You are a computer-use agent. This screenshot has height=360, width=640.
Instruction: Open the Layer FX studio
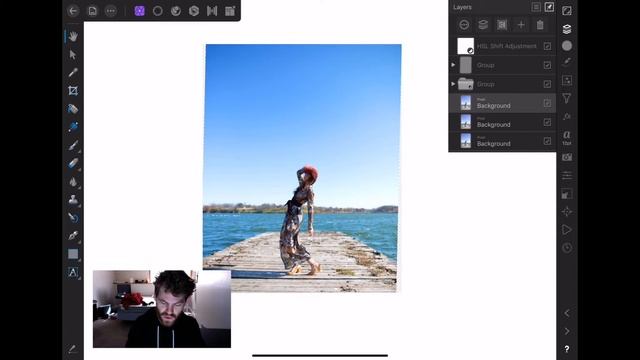tap(567, 117)
